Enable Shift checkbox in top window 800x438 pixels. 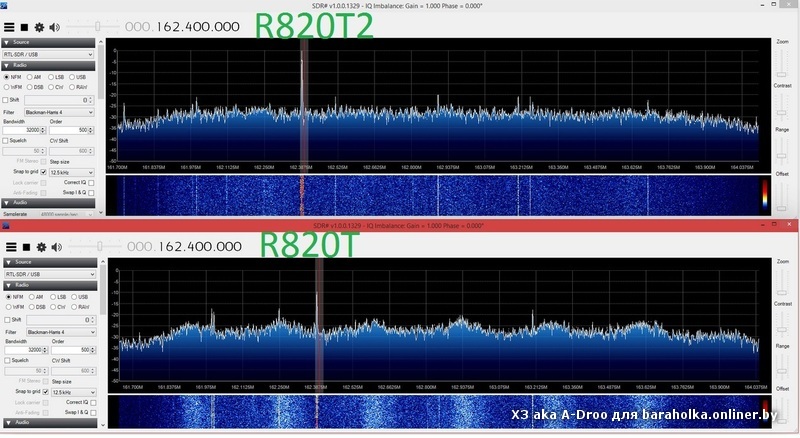[6, 100]
